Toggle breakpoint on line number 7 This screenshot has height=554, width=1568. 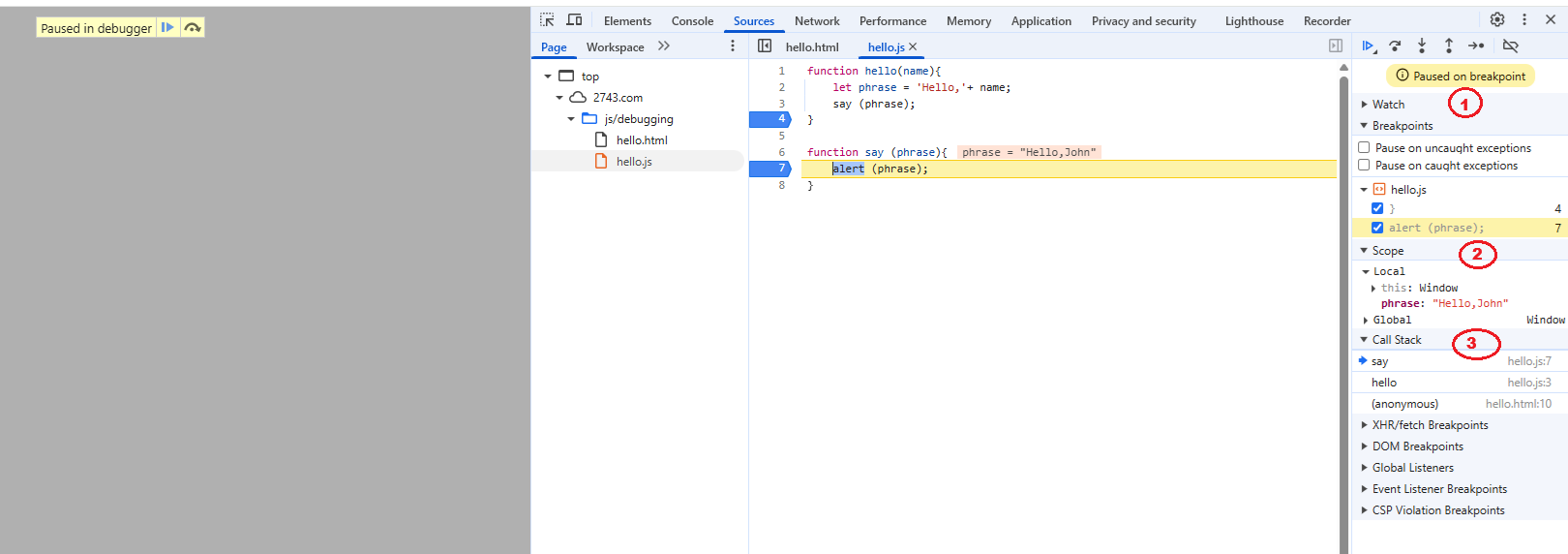pyautogui.click(x=769, y=169)
